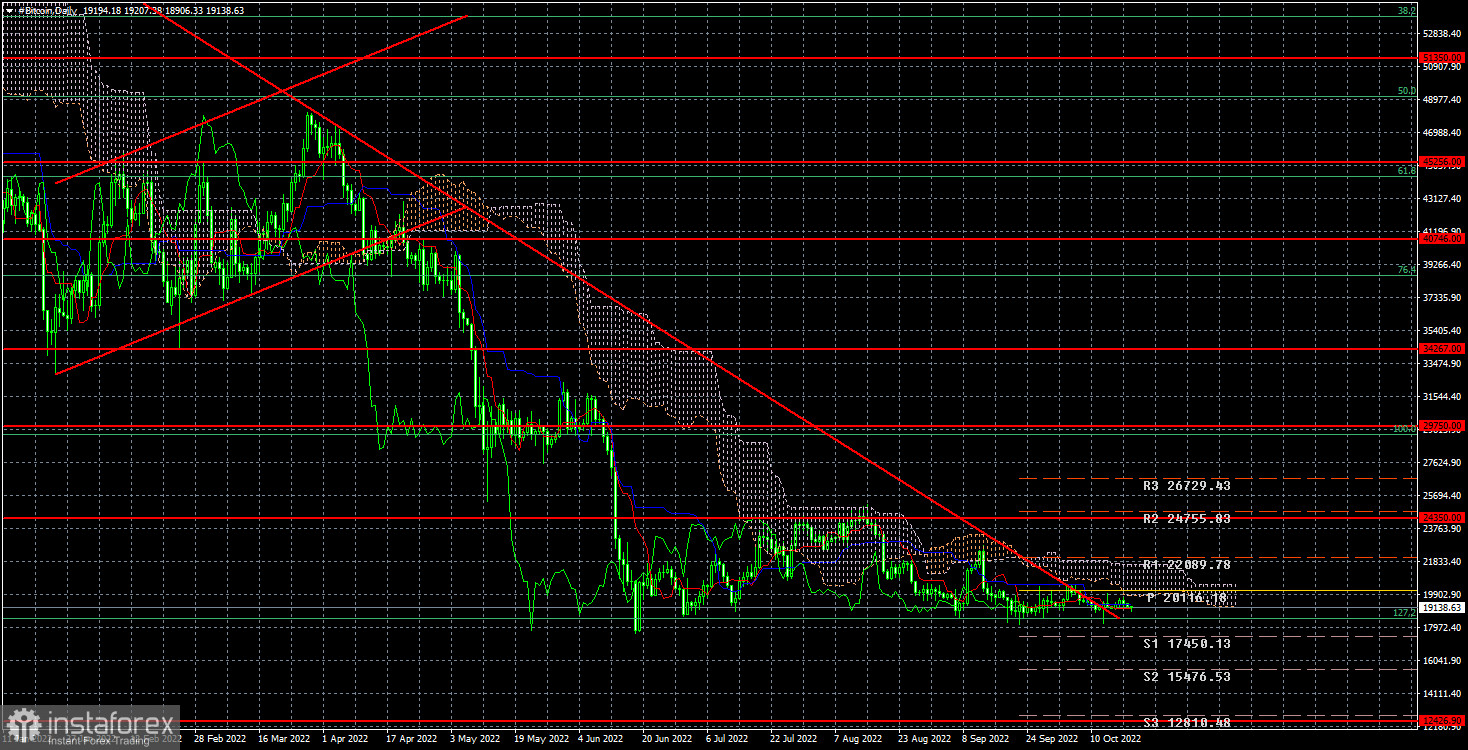Click the 16 Mar 2022 date on time axis

click(x=285, y=740)
